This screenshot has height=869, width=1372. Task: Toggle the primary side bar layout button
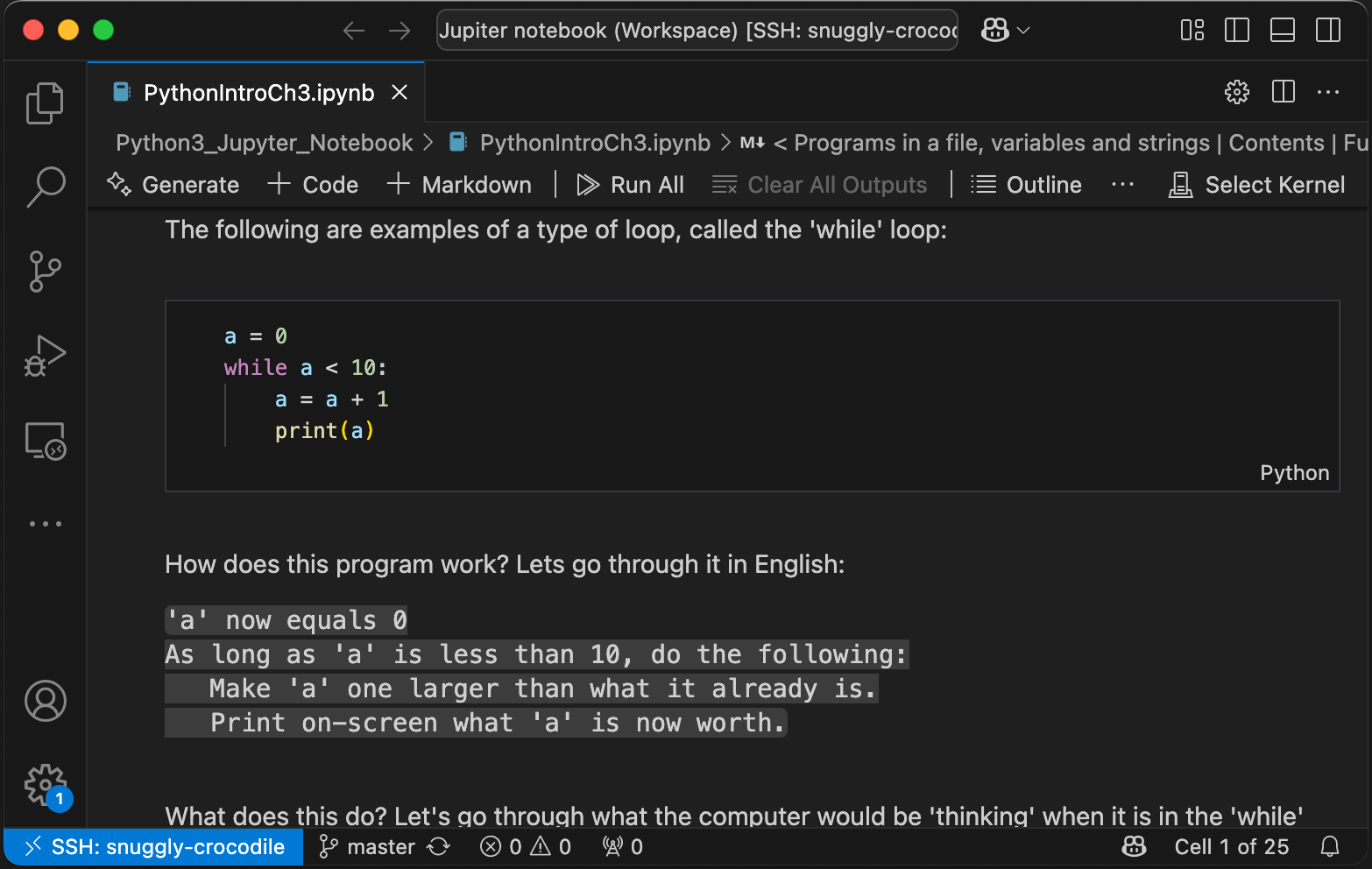(x=1236, y=31)
